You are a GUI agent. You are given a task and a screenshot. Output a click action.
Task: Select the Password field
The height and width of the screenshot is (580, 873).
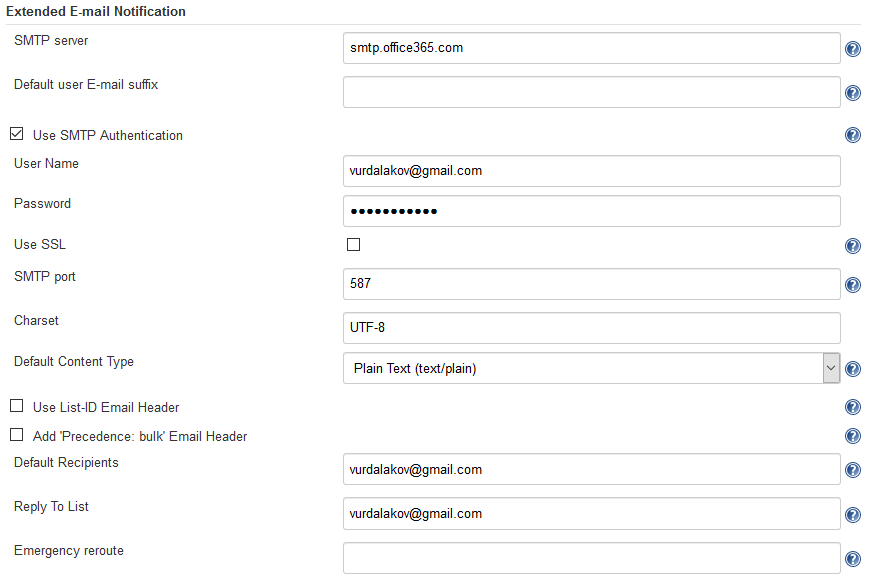pyautogui.click(x=590, y=211)
